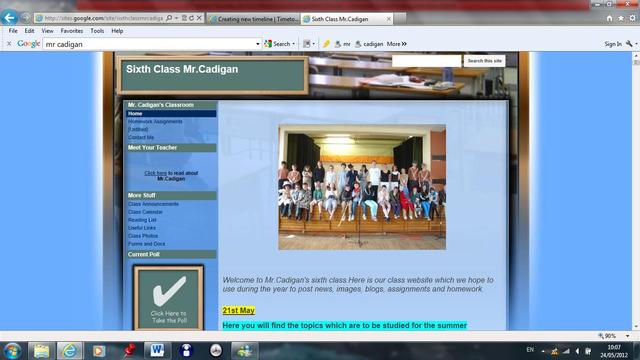
Task: Open the Contact Me link
Action: [x=141, y=137]
